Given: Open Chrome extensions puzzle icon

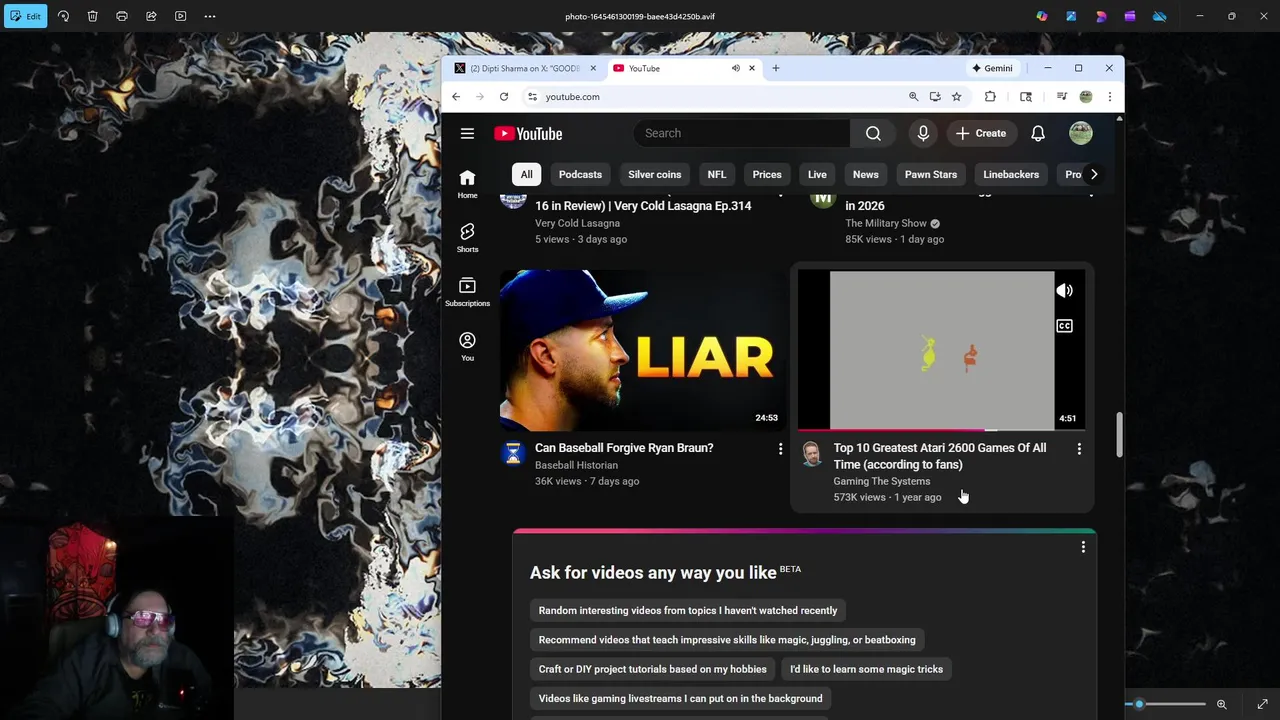Looking at the screenshot, I should tap(990, 97).
